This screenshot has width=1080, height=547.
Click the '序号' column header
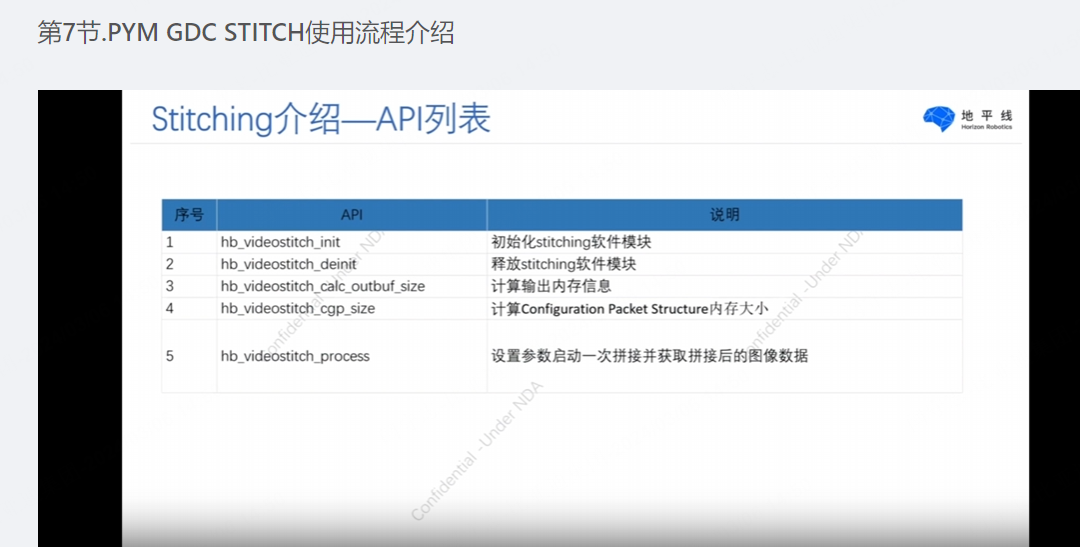(x=189, y=215)
